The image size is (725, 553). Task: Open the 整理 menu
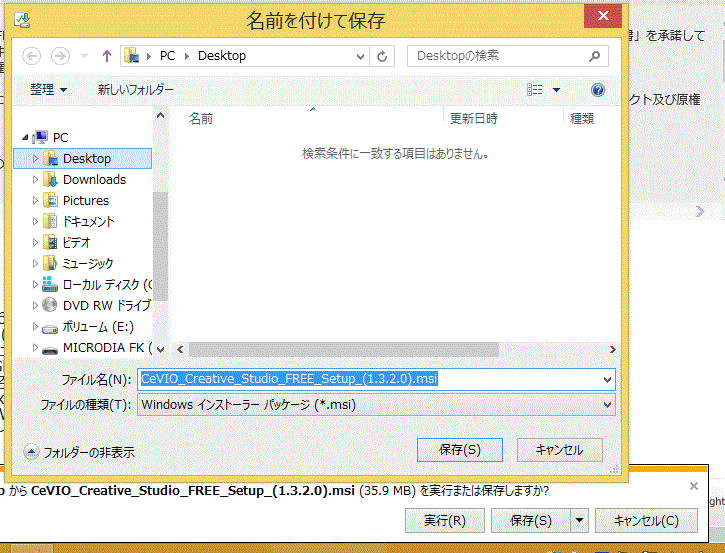[x=49, y=89]
